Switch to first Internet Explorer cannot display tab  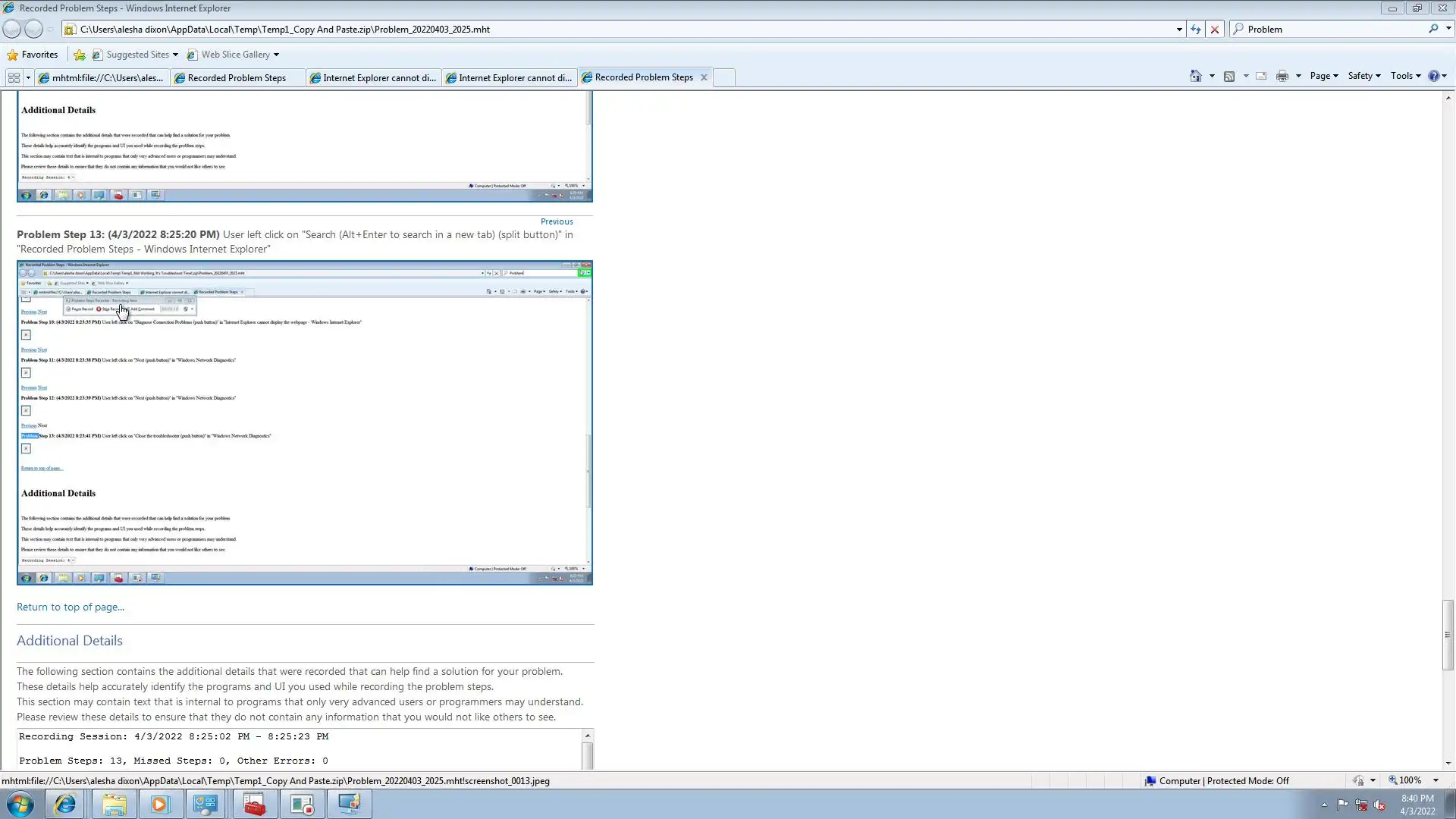coord(373,77)
